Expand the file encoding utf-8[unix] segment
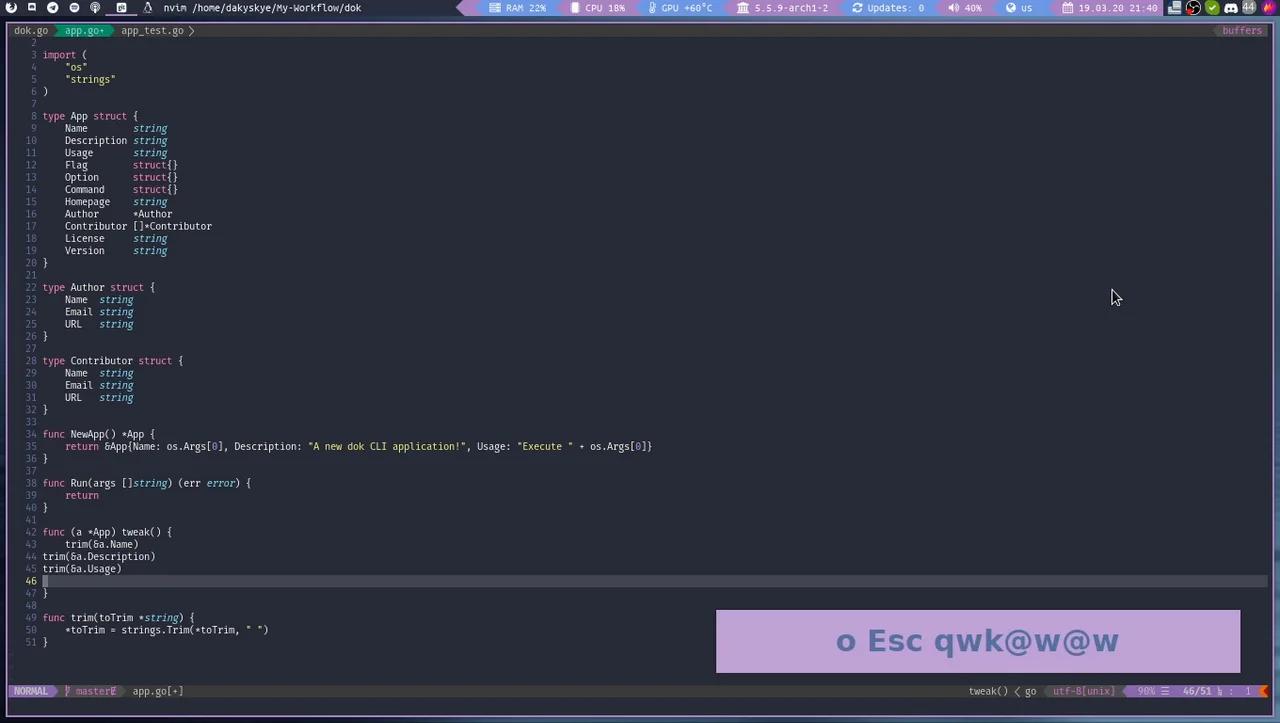The width and height of the screenshot is (1280, 723). tap(1083, 690)
